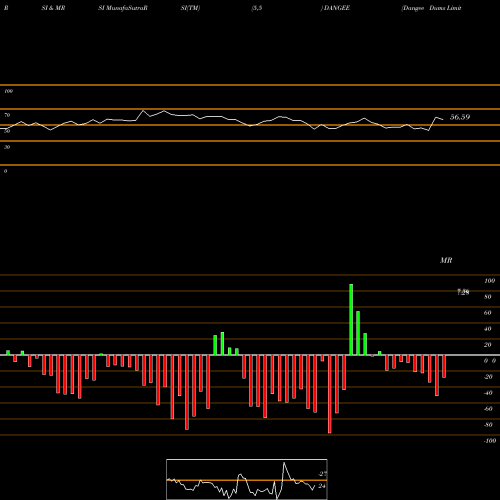Click the (5,5 parameter text in header

257,8
